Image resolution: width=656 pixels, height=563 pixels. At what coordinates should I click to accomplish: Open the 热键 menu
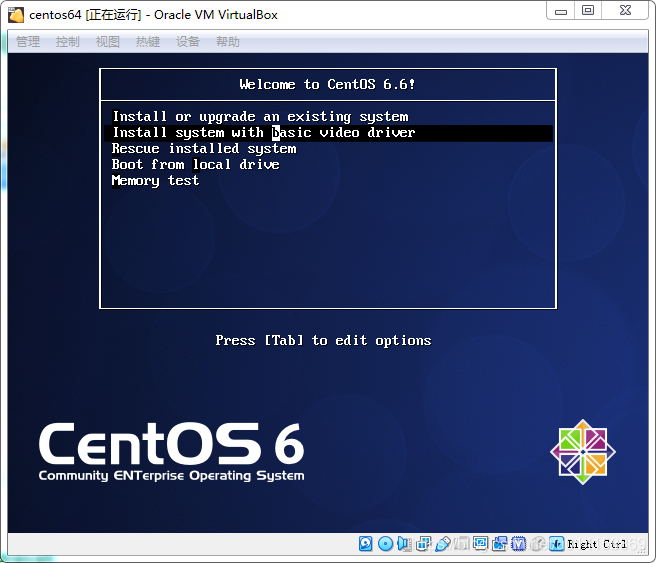click(148, 42)
